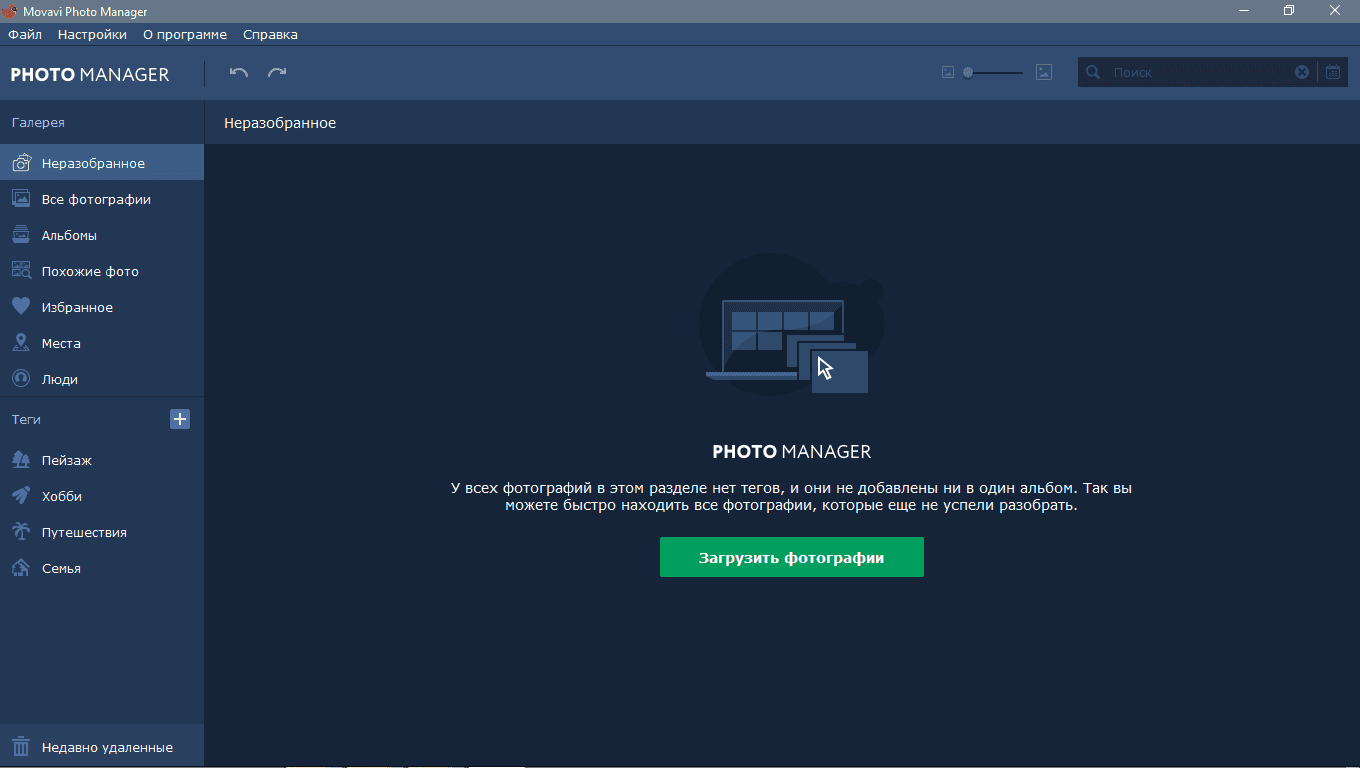Close Movavi Photo Manager window
1360x768 pixels.
point(1335,10)
